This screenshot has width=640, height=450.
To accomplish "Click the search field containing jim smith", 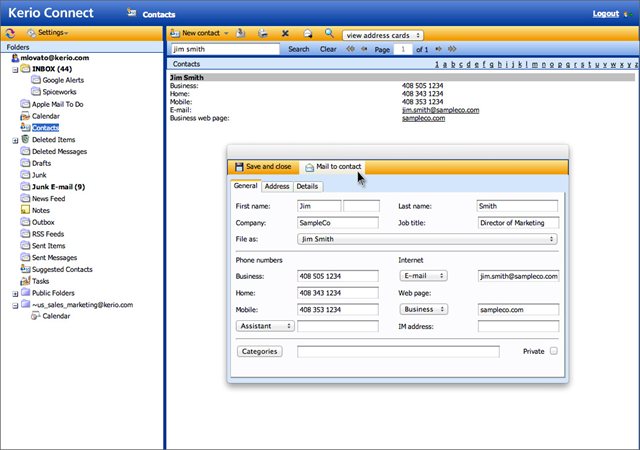I will pos(225,49).
